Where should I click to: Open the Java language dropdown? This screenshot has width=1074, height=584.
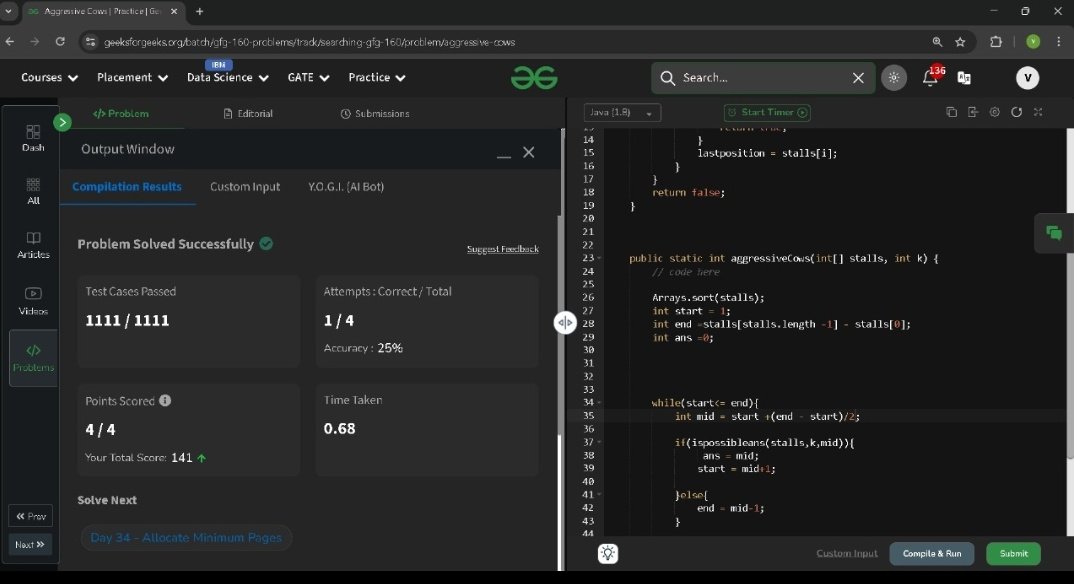pos(622,112)
